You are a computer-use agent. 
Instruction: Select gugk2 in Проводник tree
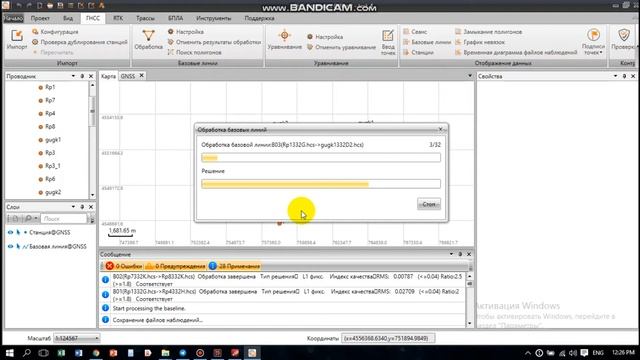[x=53, y=192]
